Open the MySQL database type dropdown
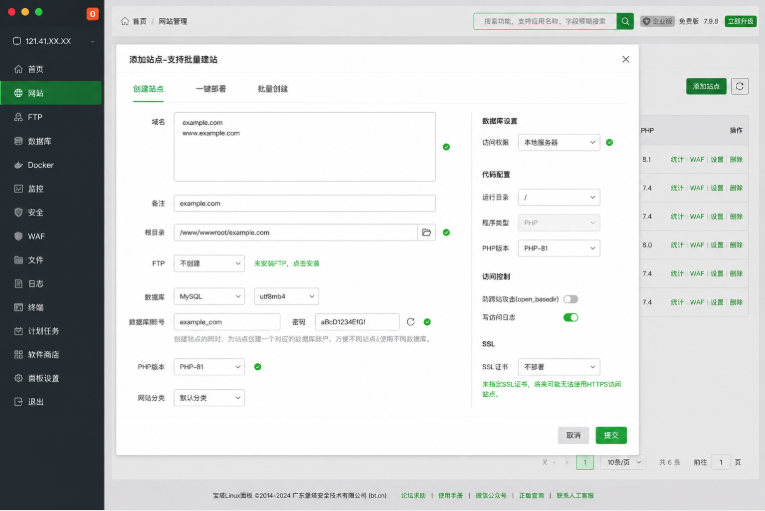This screenshot has width=765, height=511. click(x=209, y=296)
